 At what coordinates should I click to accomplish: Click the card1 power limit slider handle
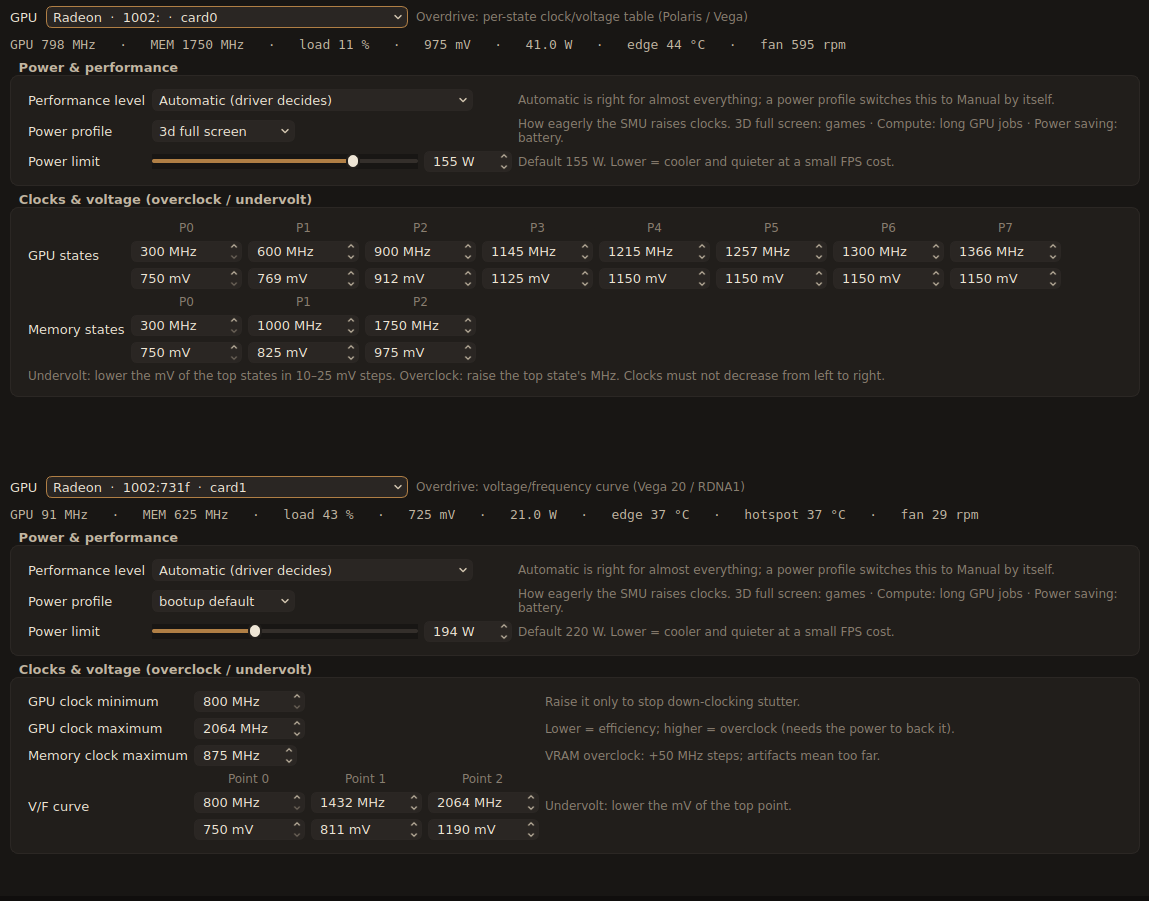pyautogui.click(x=255, y=631)
